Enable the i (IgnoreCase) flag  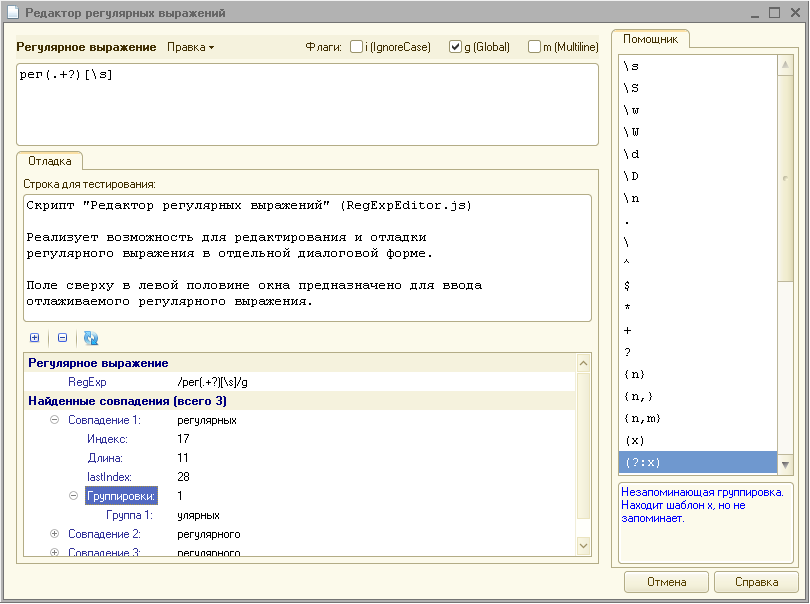click(x=355, y=47)
